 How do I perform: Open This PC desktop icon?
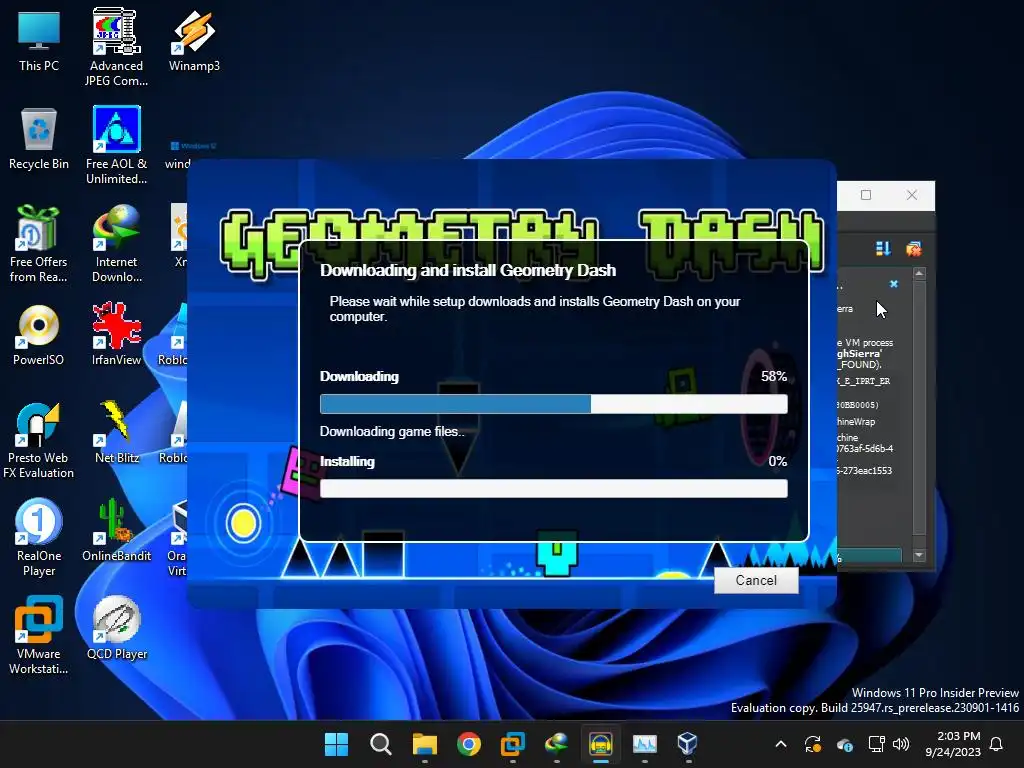[x=39, y=41]
